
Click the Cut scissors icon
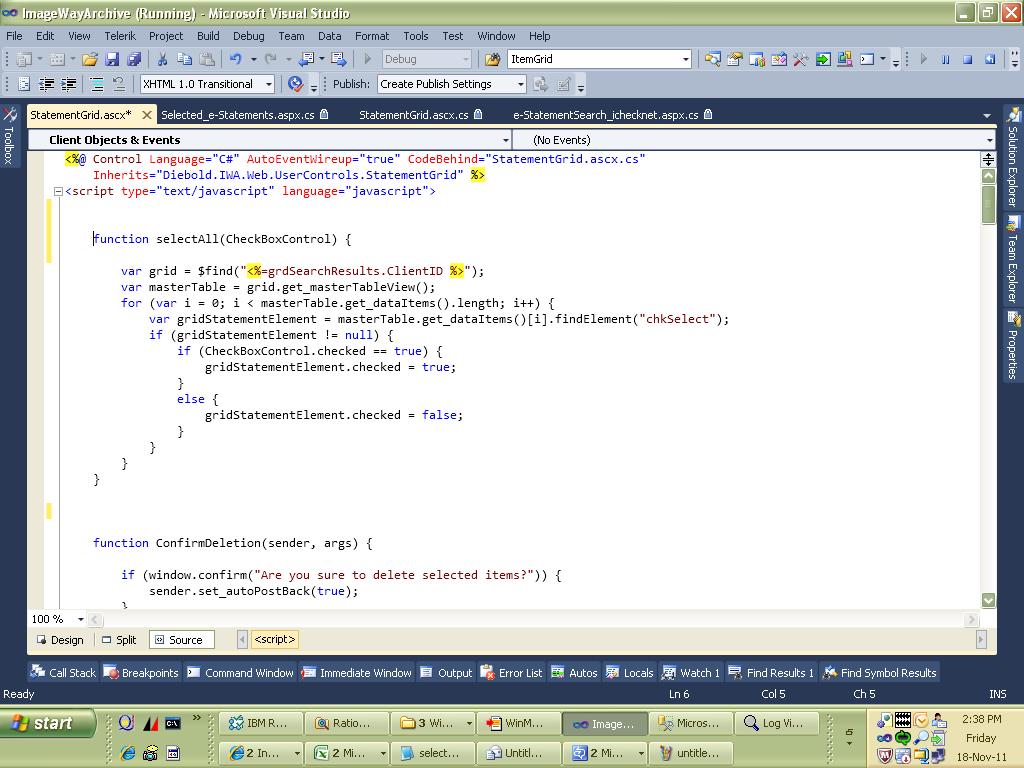[162, 59]
